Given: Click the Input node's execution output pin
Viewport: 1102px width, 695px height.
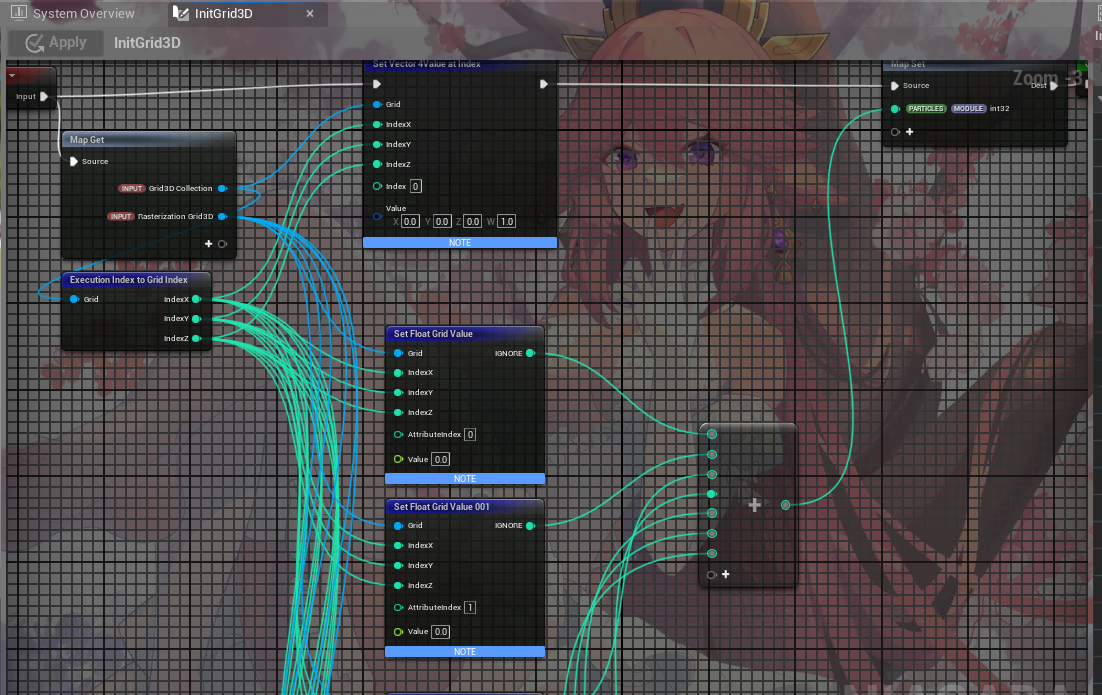Looking at the screenshot, I should coord(44,97).
